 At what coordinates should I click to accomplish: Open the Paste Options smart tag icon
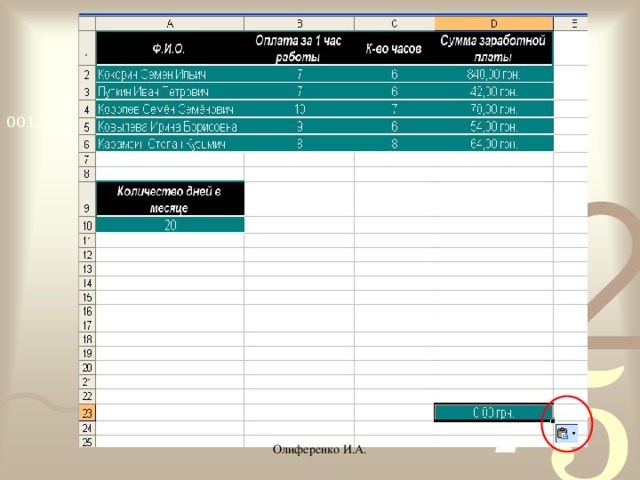point(562,433)
